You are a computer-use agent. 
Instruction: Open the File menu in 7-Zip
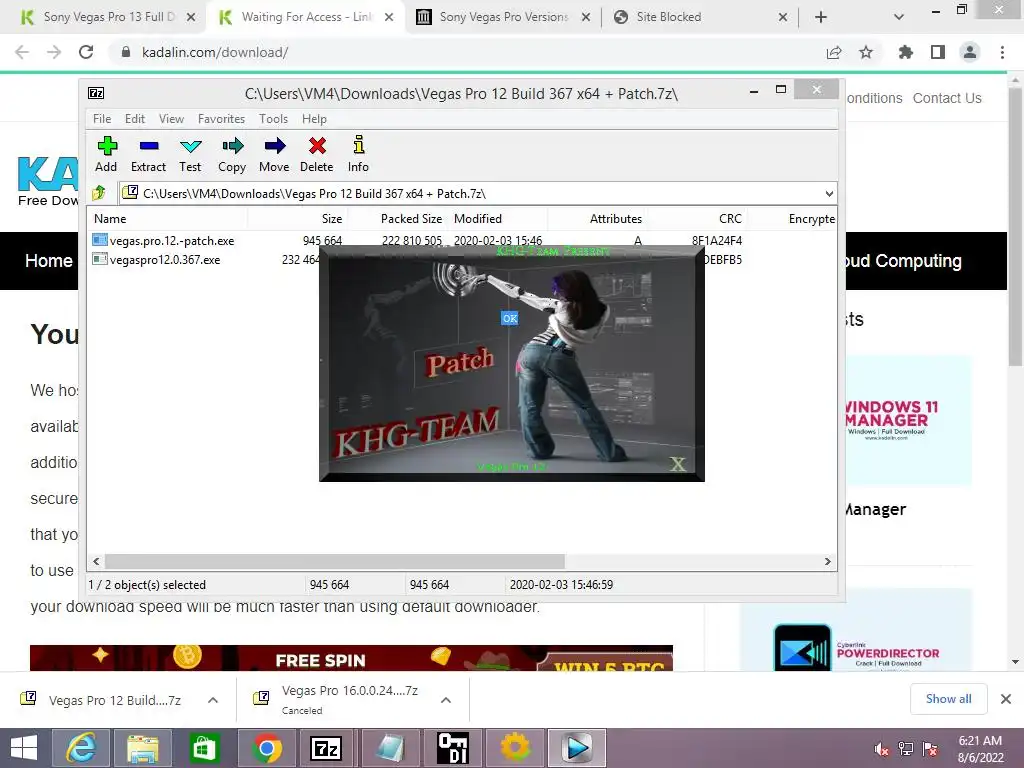102,119
